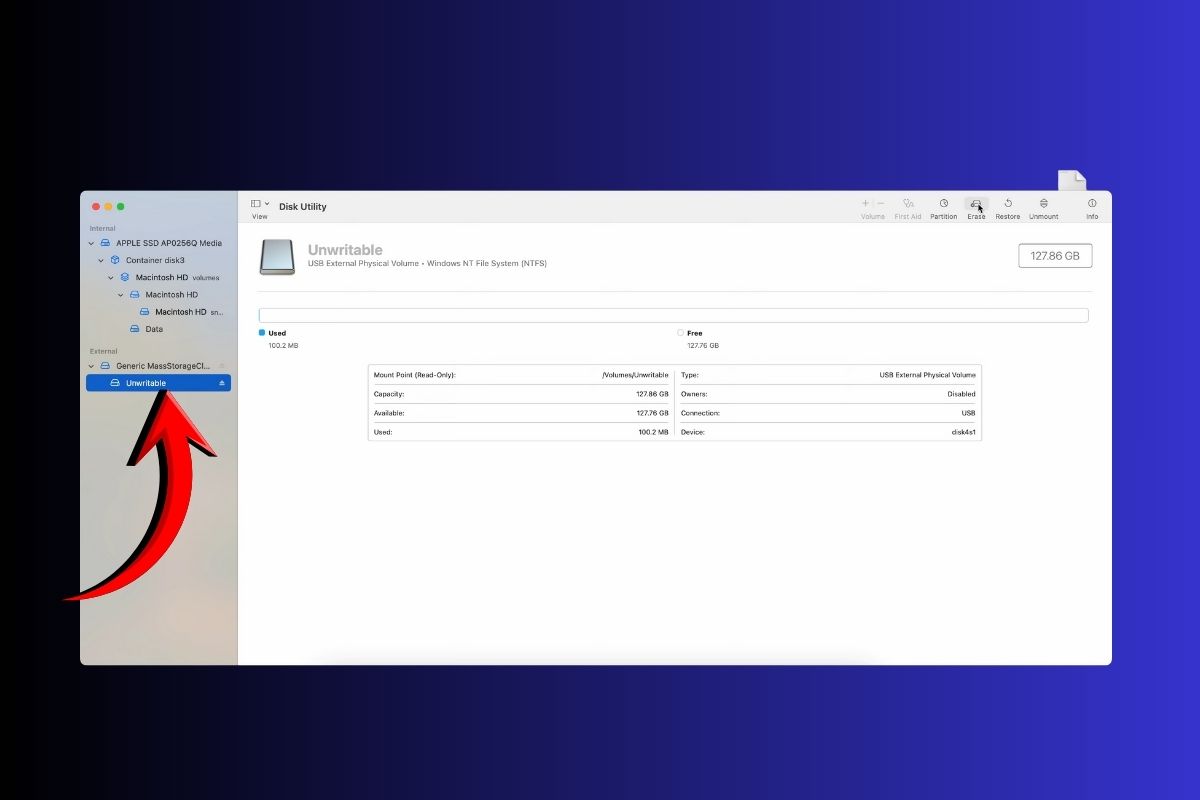Run First Aid via the stethoscope icon
The height and width of the screenshot is (800, 1200).
(x=908, y=203)
